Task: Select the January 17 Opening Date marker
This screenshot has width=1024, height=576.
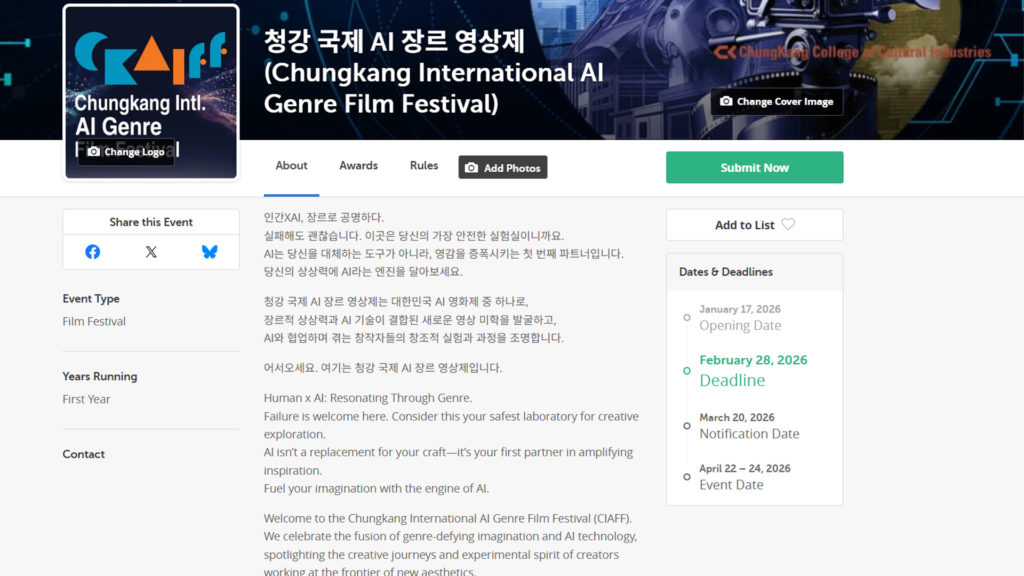Action: (x=686, y=318)
